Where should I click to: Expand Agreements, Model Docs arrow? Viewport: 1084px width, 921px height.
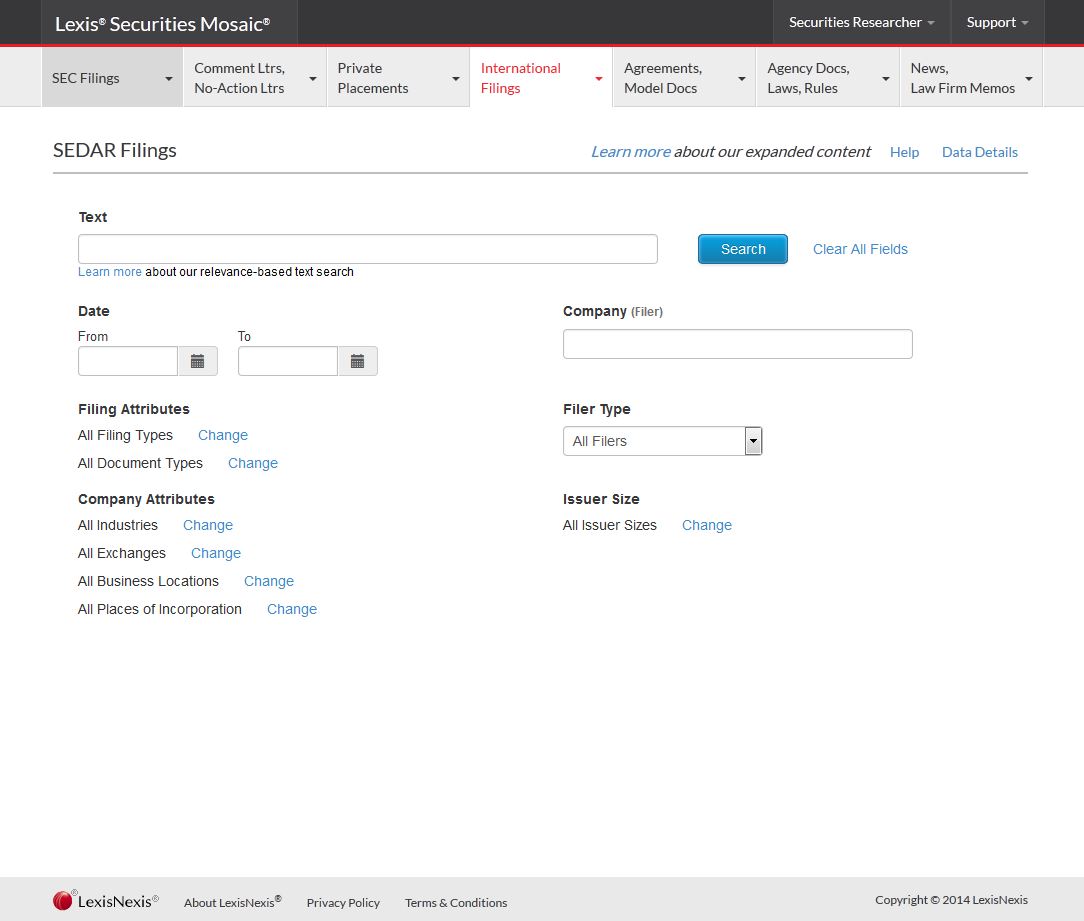coord(742,79)
